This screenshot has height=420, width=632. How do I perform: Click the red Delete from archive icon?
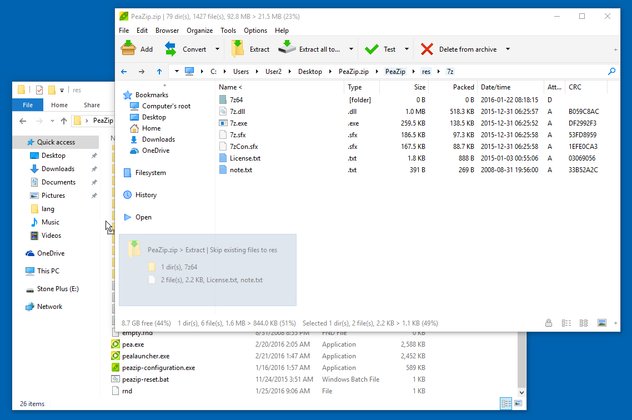pyautogui.click(x=427, y=49)
